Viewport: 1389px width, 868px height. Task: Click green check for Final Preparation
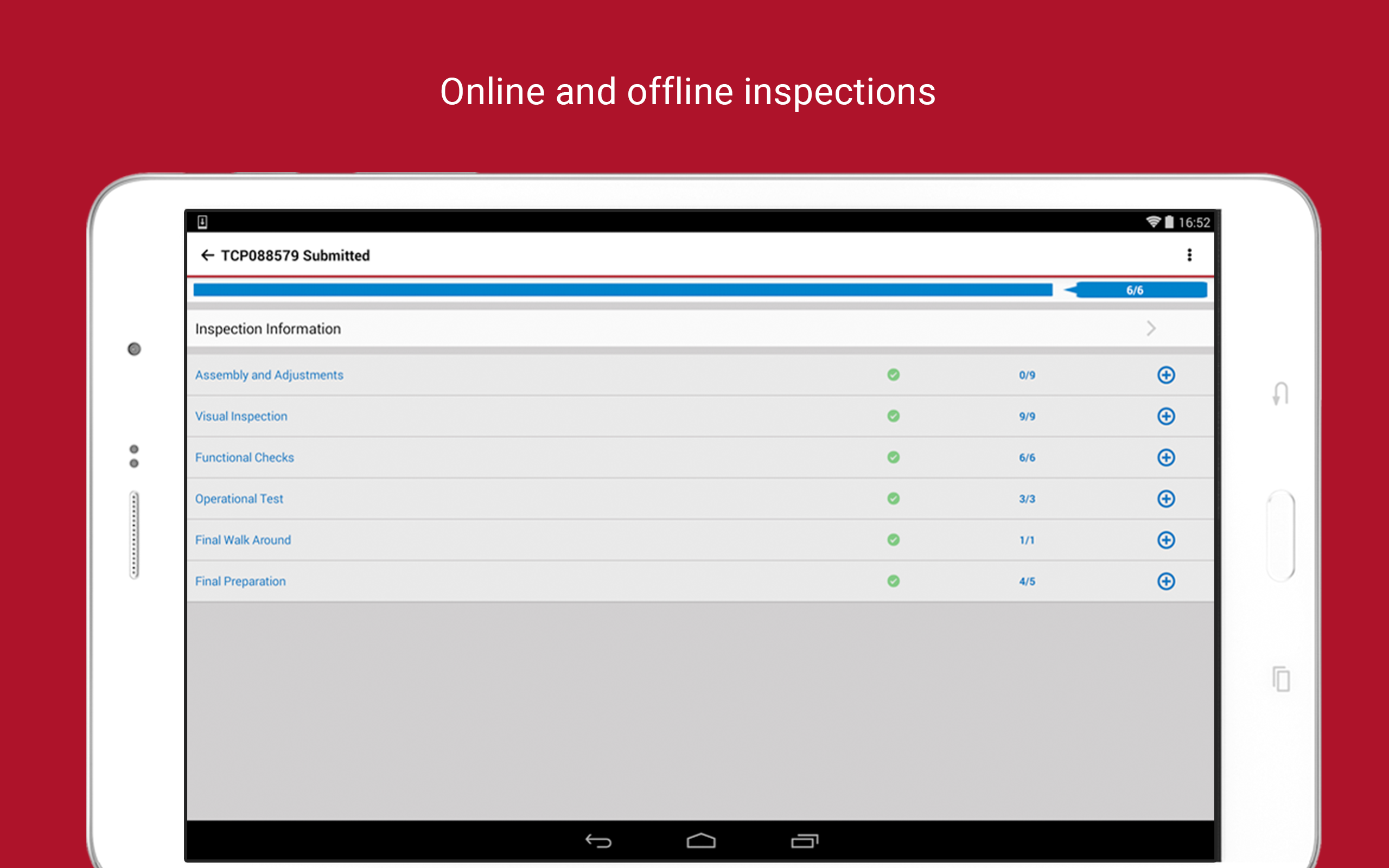click(x=893, y=582)
